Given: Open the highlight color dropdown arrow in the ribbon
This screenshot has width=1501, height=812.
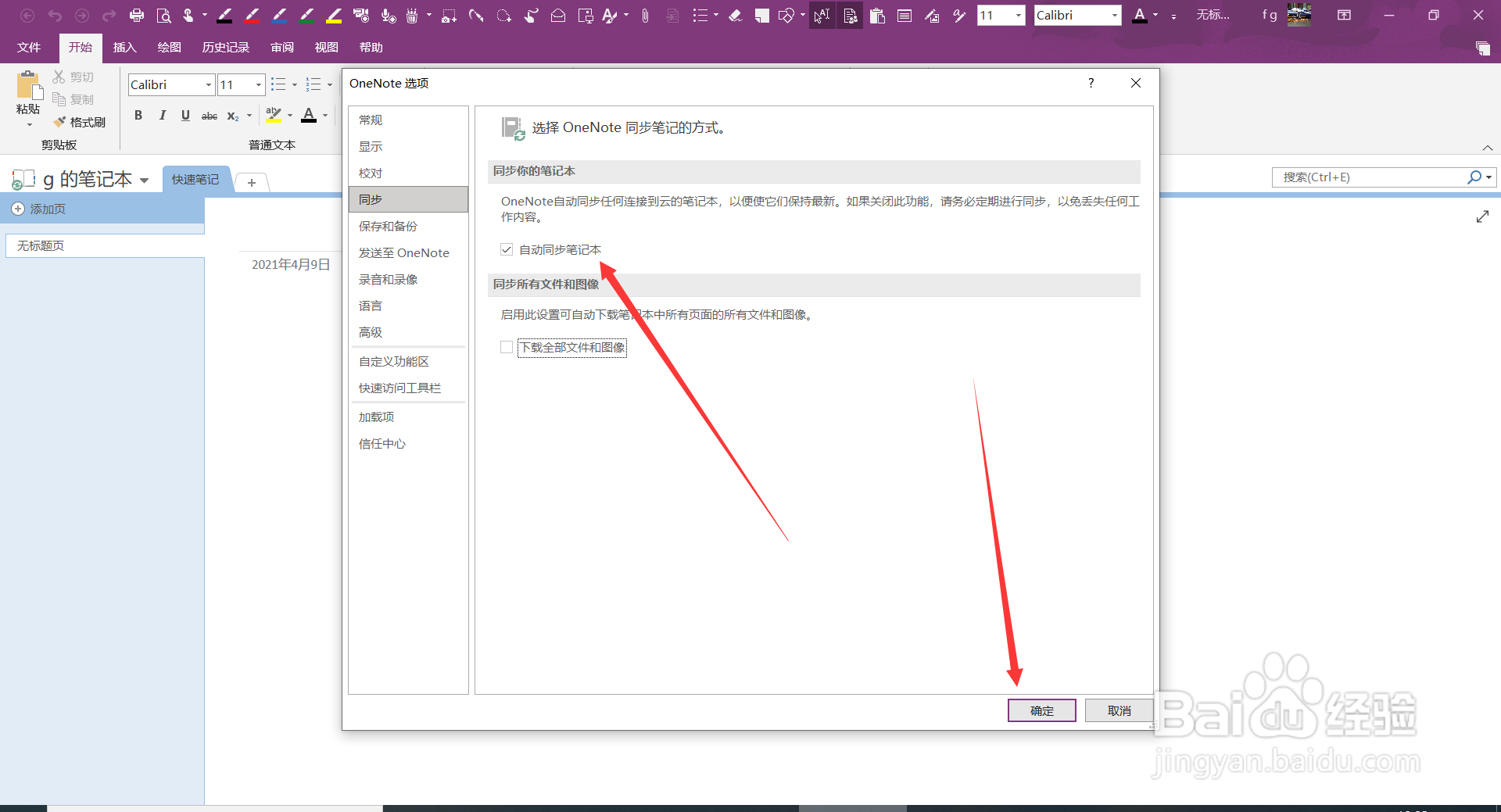Looking at the screenshot, I should pos(290,116).
